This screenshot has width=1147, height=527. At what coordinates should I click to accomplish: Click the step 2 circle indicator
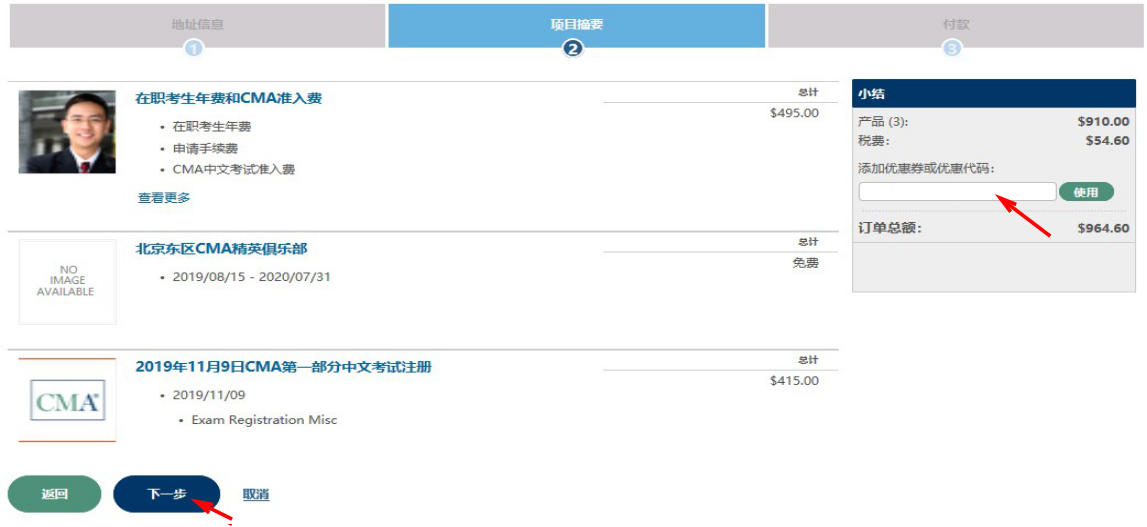pos(573,48)
